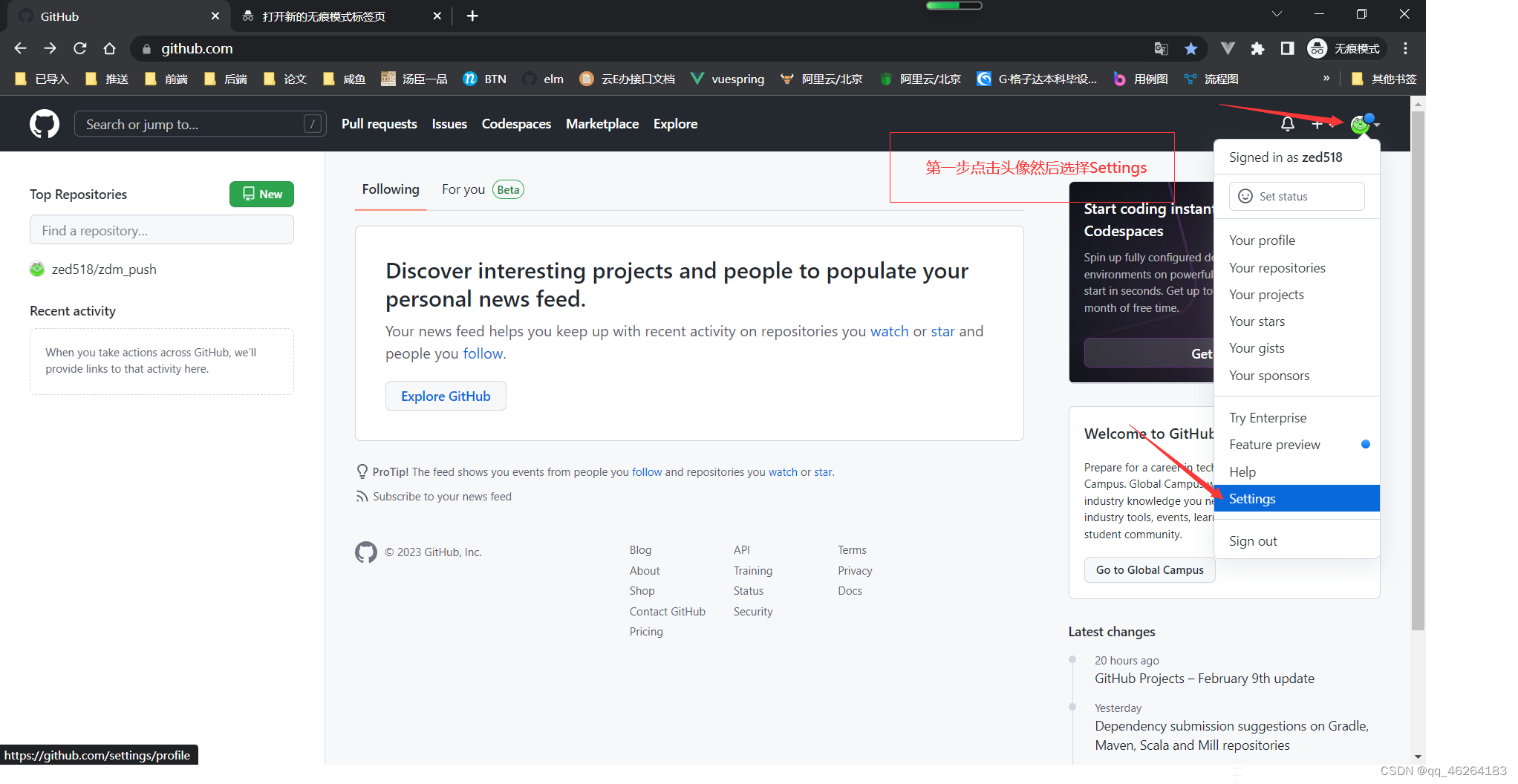Click Go to Global Campus button
Screen dimensions: 1518x784
pos(1150,569)
